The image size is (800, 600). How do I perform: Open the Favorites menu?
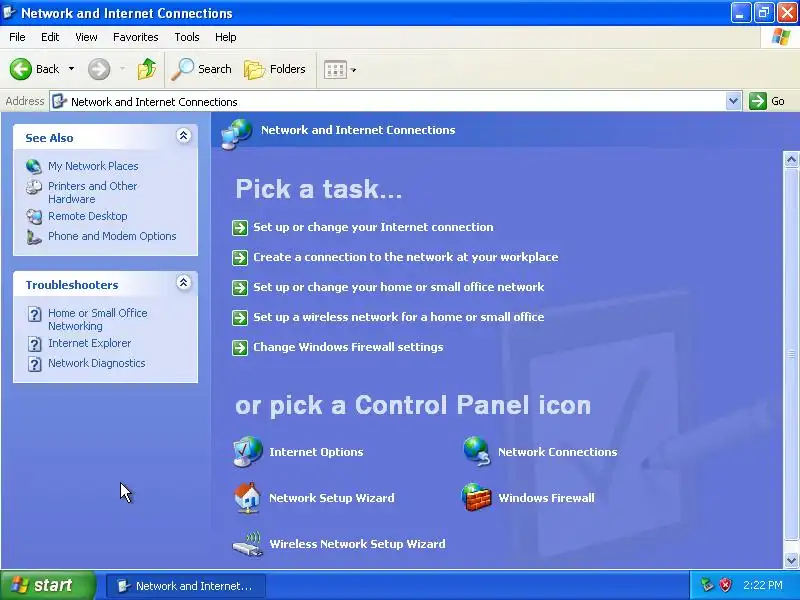click(x=136, y=37)
